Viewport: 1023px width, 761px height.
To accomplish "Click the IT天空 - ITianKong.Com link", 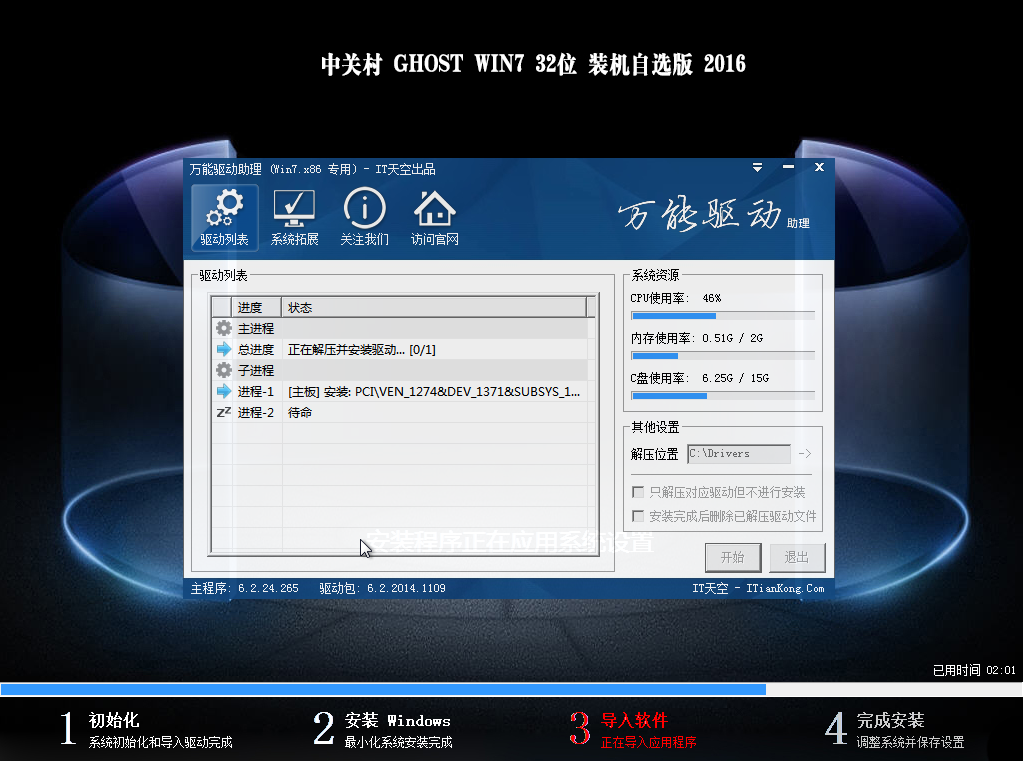I will [758, 588].
